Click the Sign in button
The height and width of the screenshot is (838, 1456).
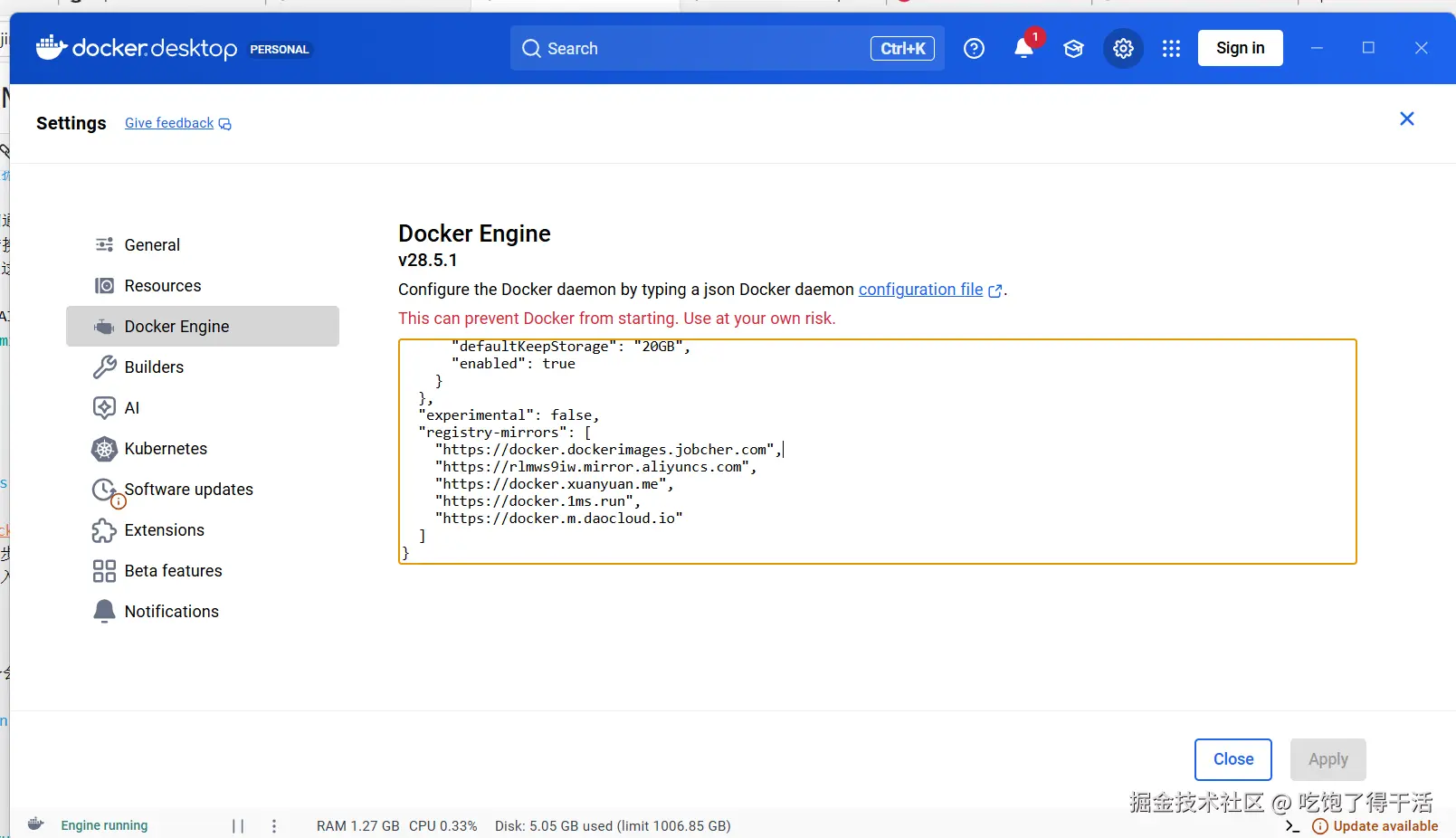pos(1240,48)
